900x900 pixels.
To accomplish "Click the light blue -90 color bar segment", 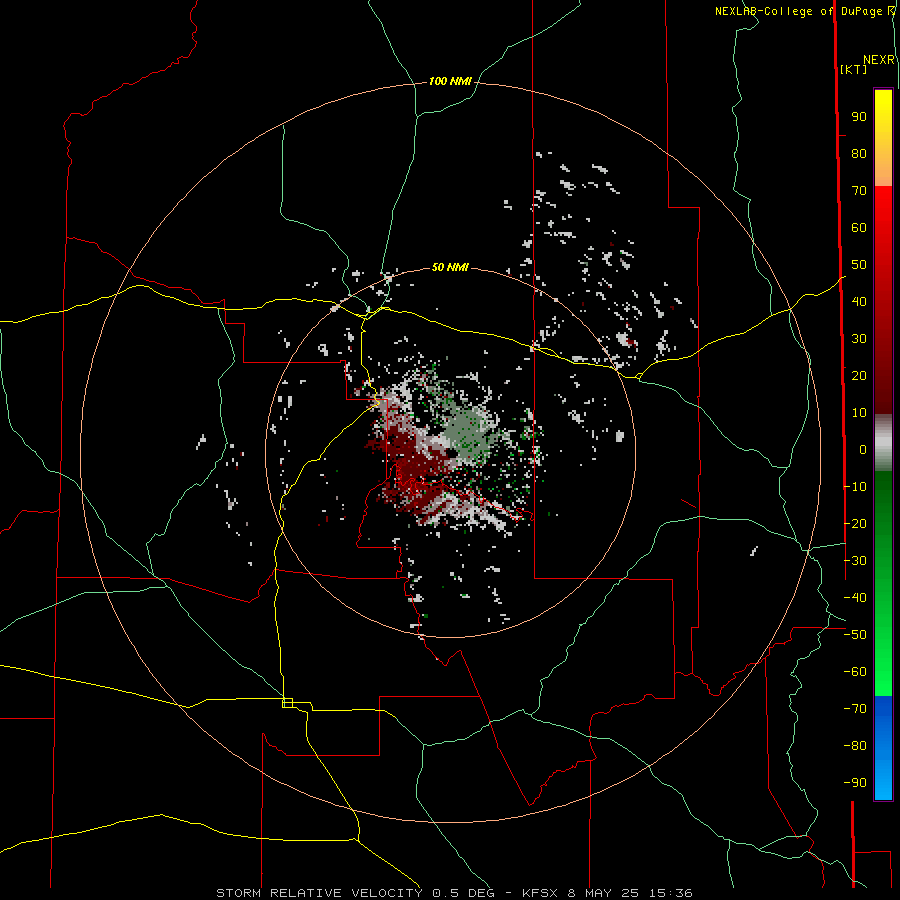I will (x=883, y=781).
